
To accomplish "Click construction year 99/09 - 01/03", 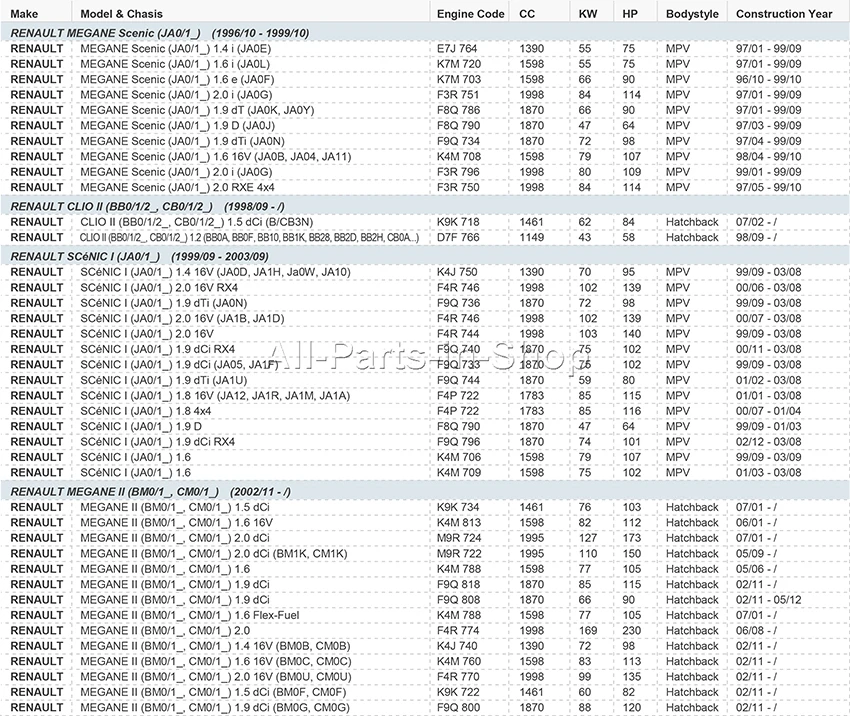I will [x=768, y=427].
